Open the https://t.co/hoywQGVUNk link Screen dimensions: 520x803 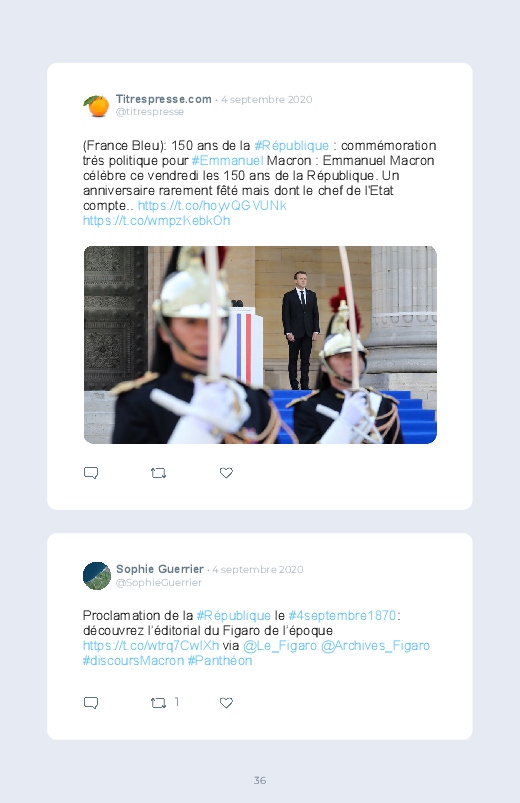click(x=212, y=205)
